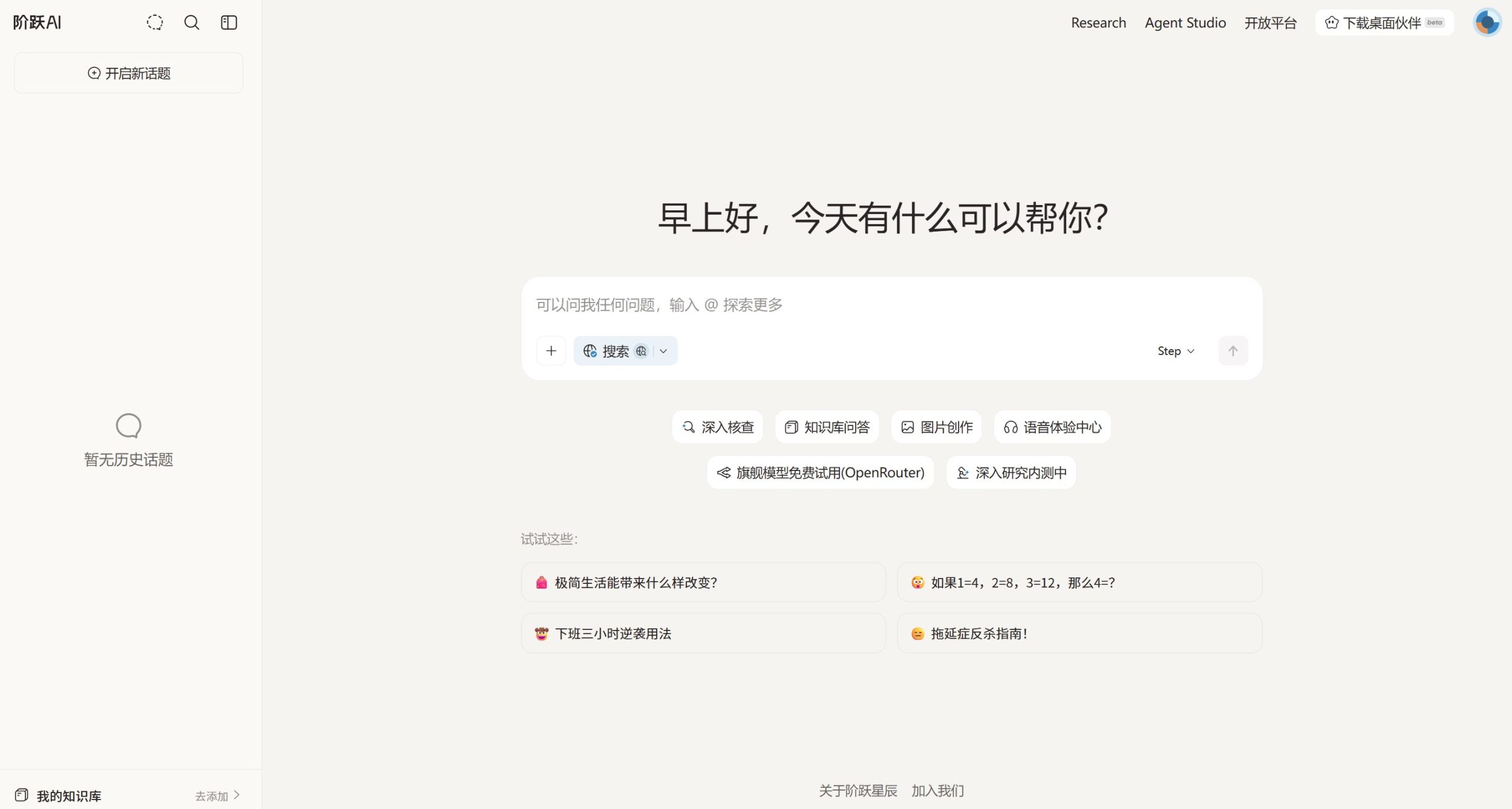
Task: Open 深入核查 with the magnifier chip icon
Action: tap(687, 427)
